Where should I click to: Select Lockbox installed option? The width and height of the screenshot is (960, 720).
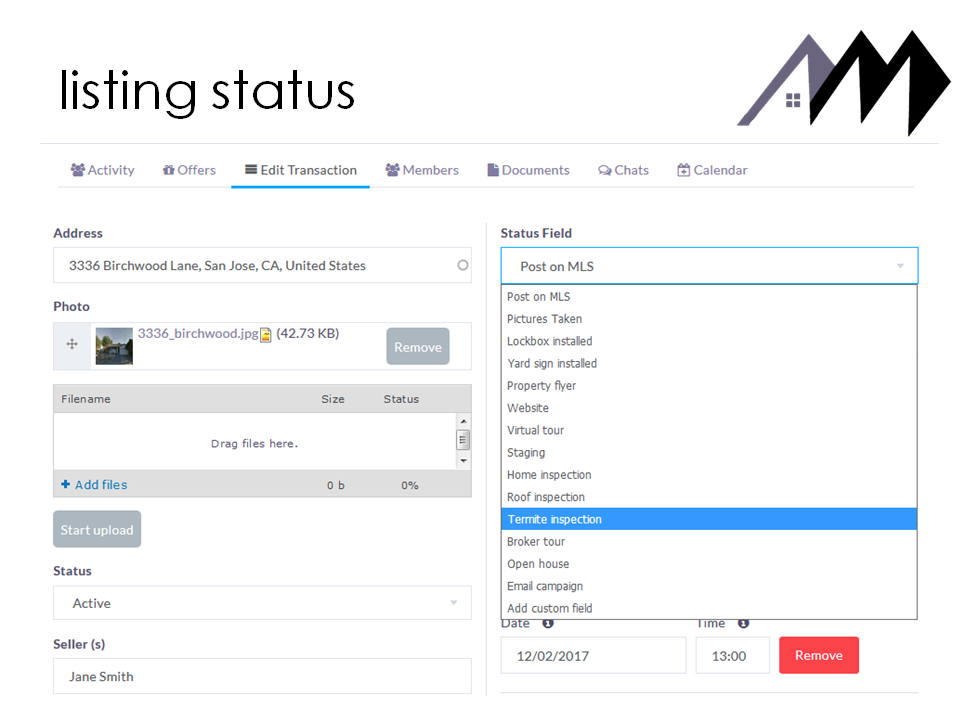tap(709, 341)
